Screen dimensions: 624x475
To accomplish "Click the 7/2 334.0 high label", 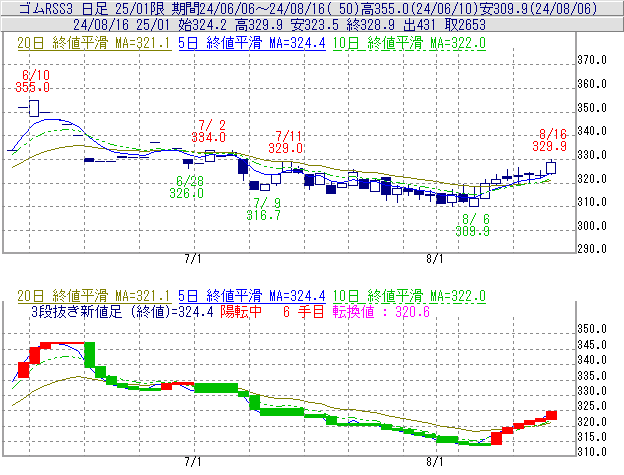I will point(209,131).
